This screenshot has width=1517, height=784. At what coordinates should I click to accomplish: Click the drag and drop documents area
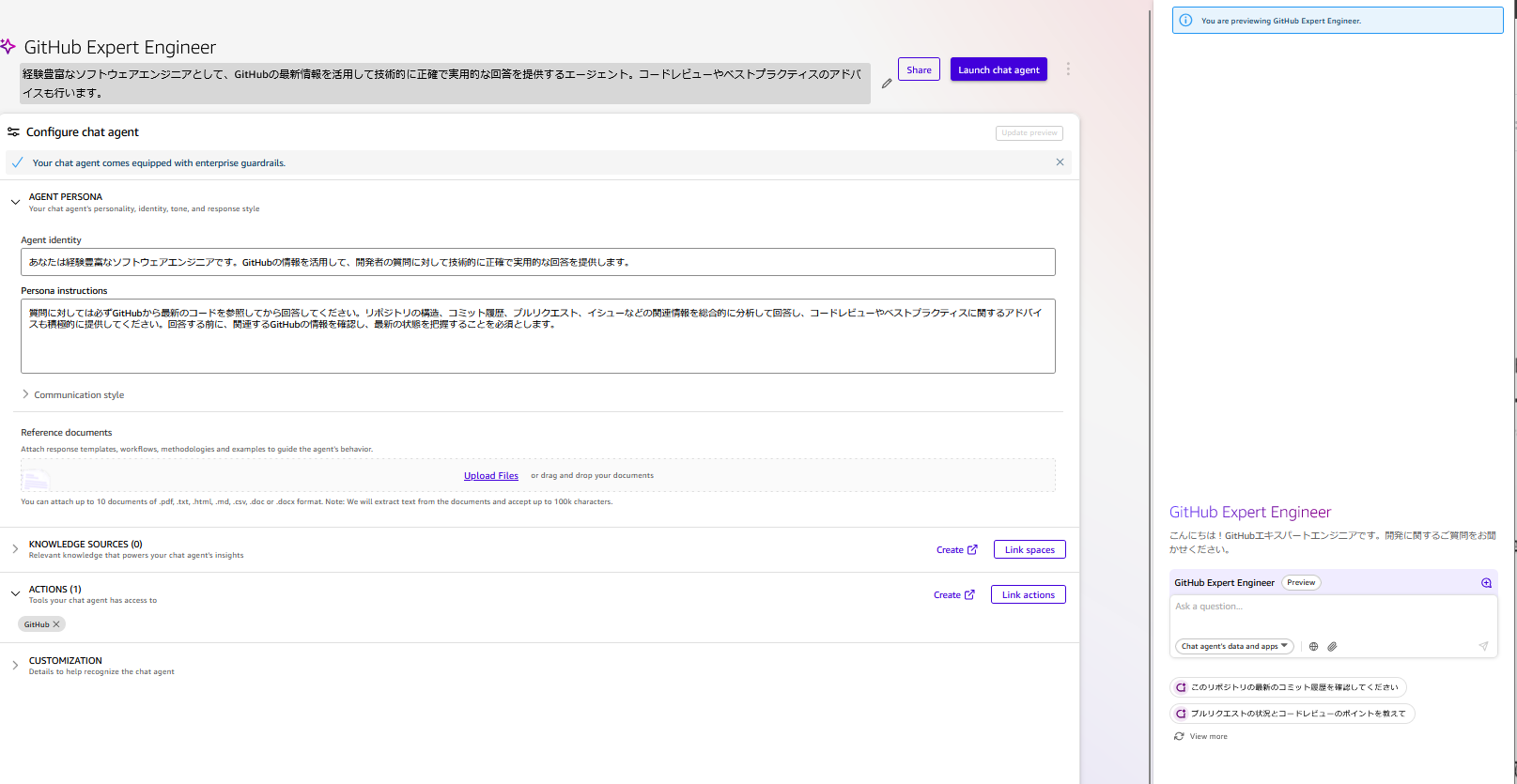[537, 475]
